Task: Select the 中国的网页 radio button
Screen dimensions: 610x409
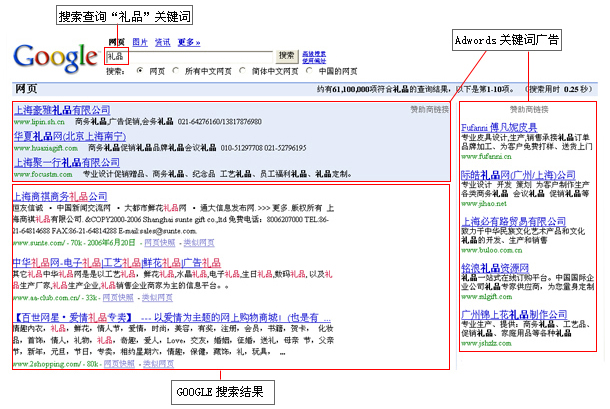Action: (x=309, y=70)
